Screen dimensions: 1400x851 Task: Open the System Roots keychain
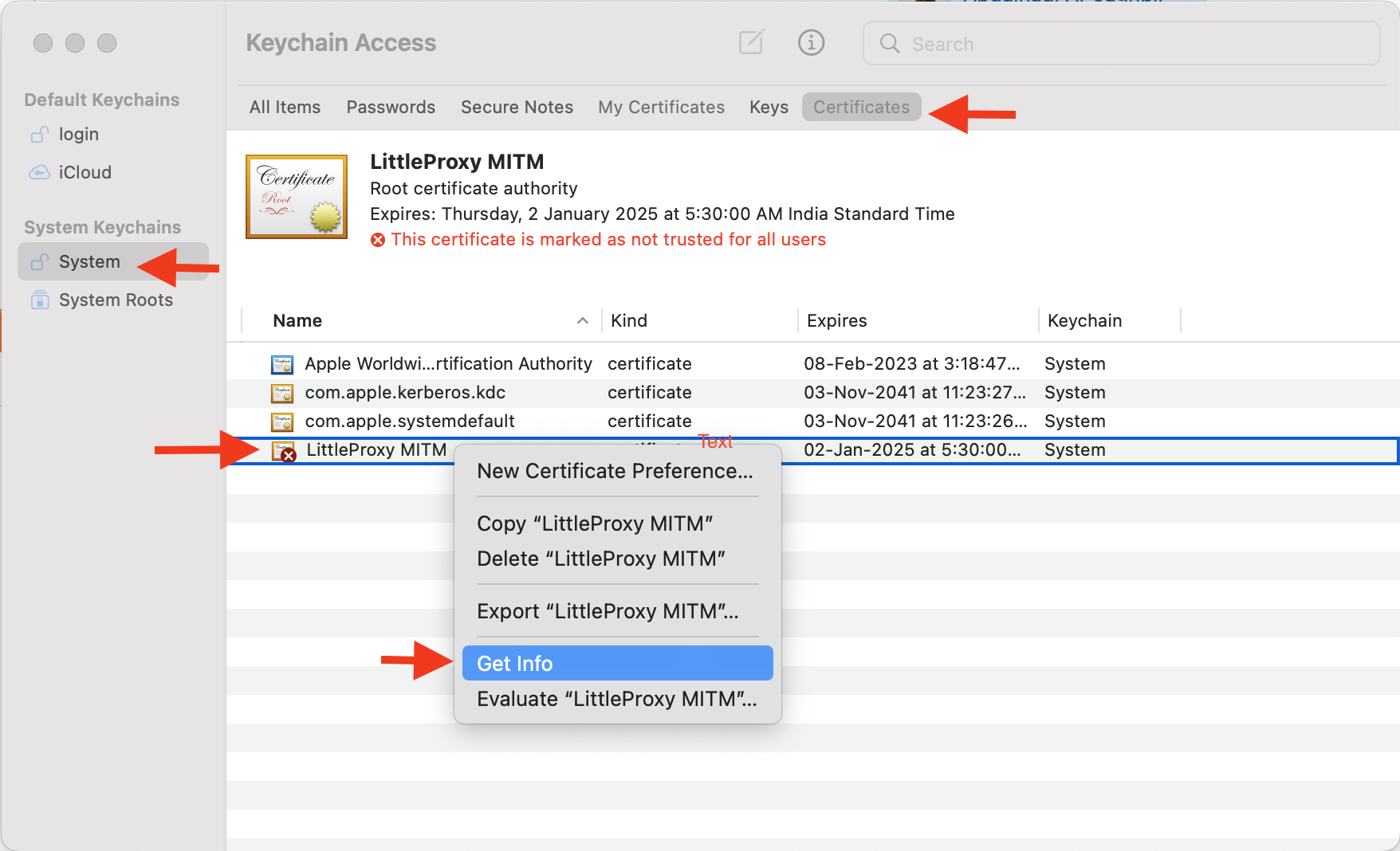[x=115, y=300]
